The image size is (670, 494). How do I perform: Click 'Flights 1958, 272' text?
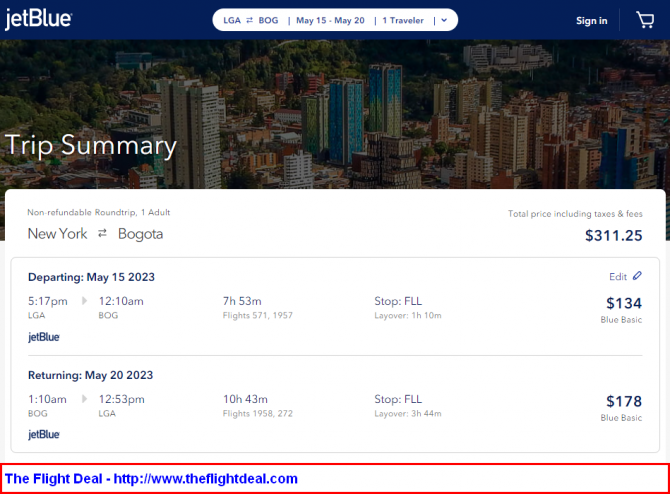click(258, 413)
